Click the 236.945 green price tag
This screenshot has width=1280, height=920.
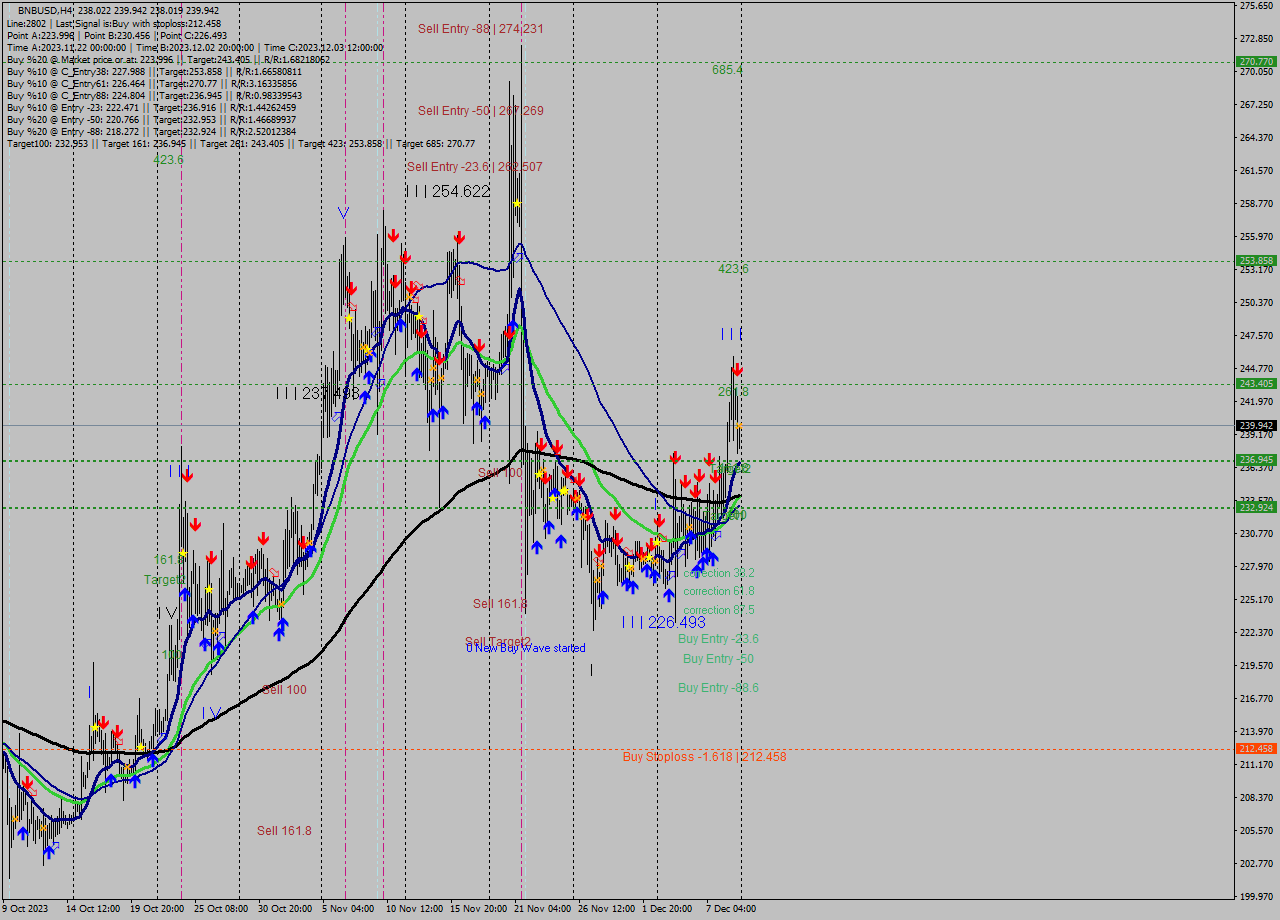pos(1256,460)
